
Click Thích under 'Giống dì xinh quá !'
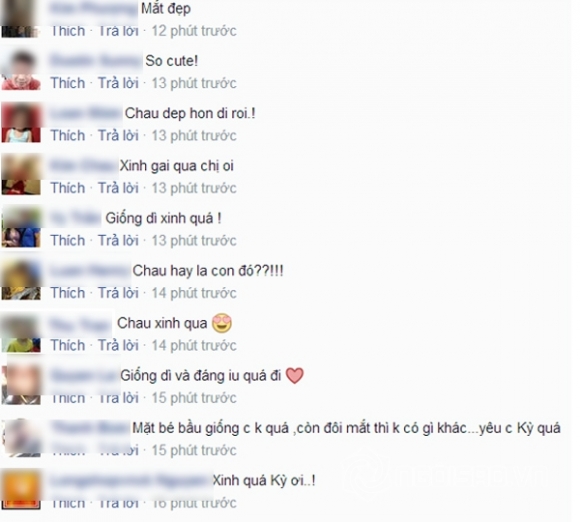point(68,240)
